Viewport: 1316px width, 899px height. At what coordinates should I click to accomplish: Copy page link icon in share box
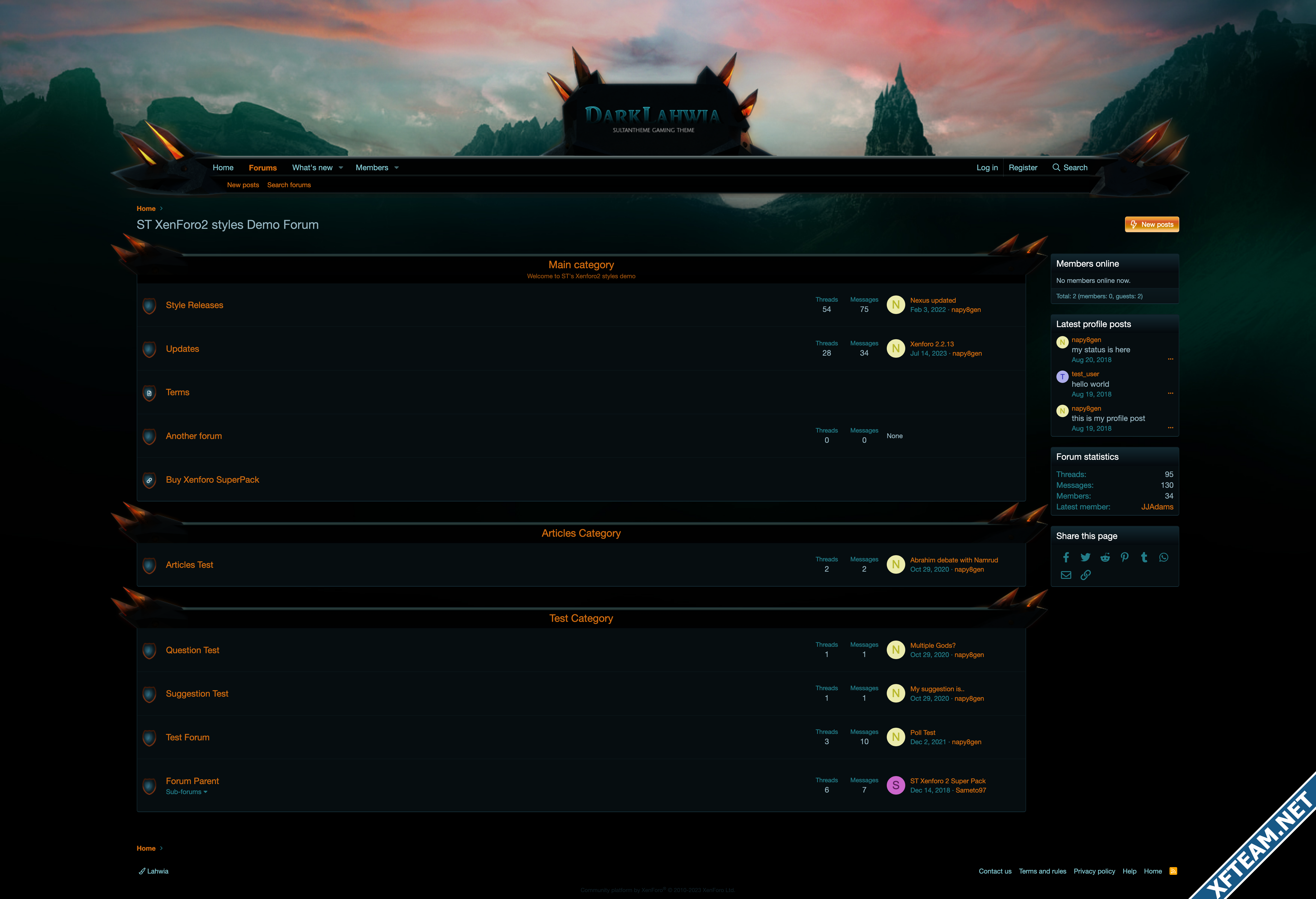[x=1085, y=575]
